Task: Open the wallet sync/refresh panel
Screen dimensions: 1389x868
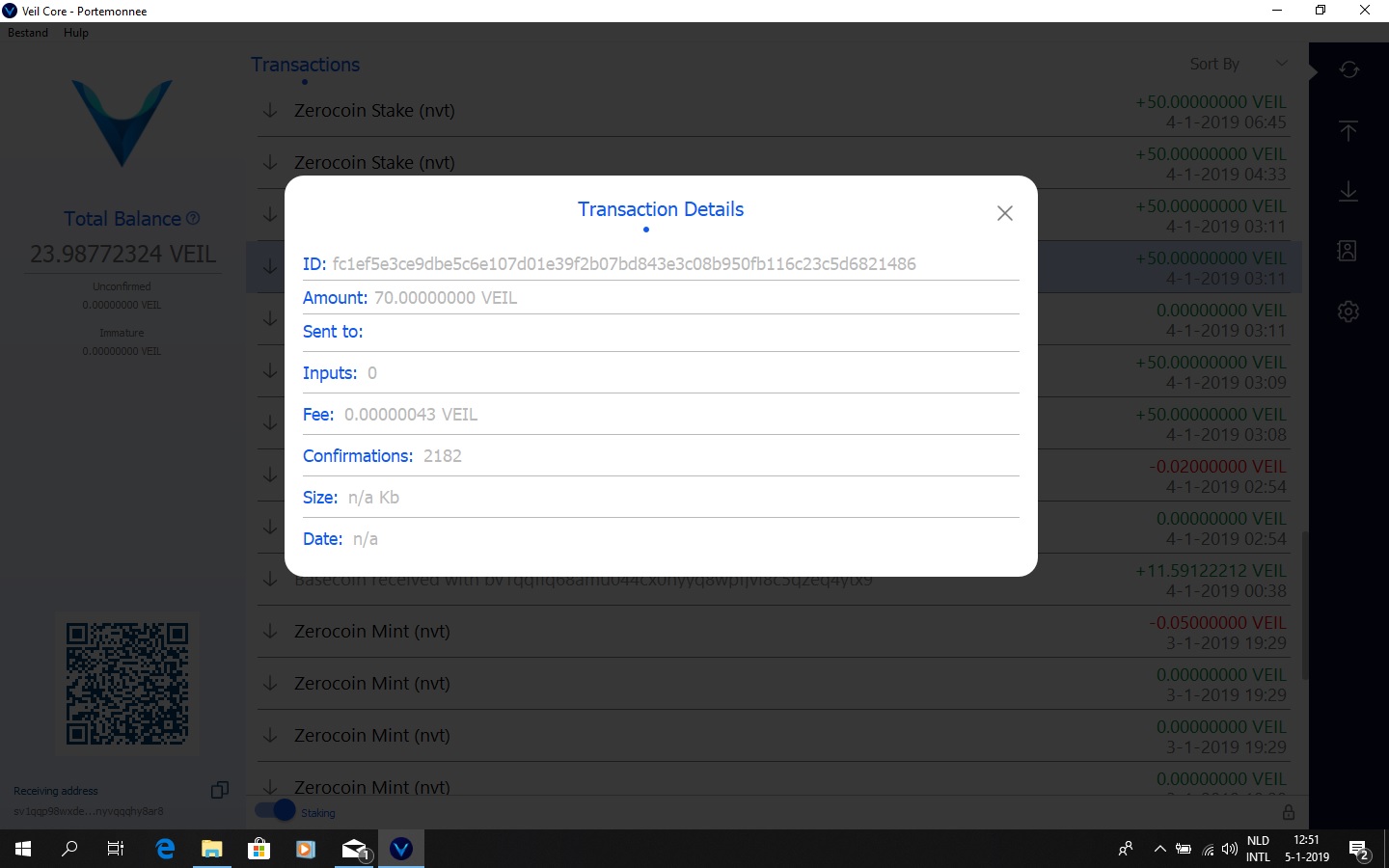Action: pyautogui.click(x=1348, y=69)
